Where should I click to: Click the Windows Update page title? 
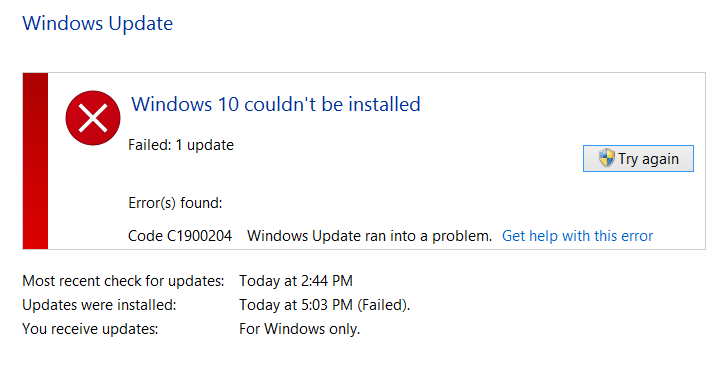[x=98, y=23]
